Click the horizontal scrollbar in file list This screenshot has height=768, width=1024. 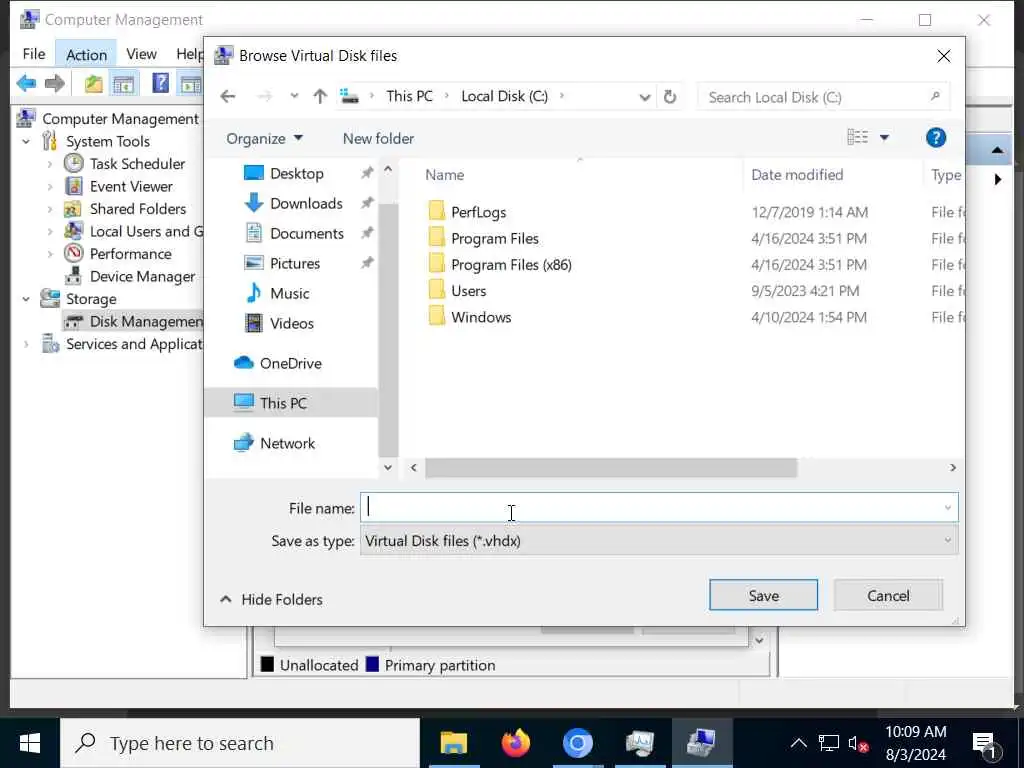[x=611, y=468]
